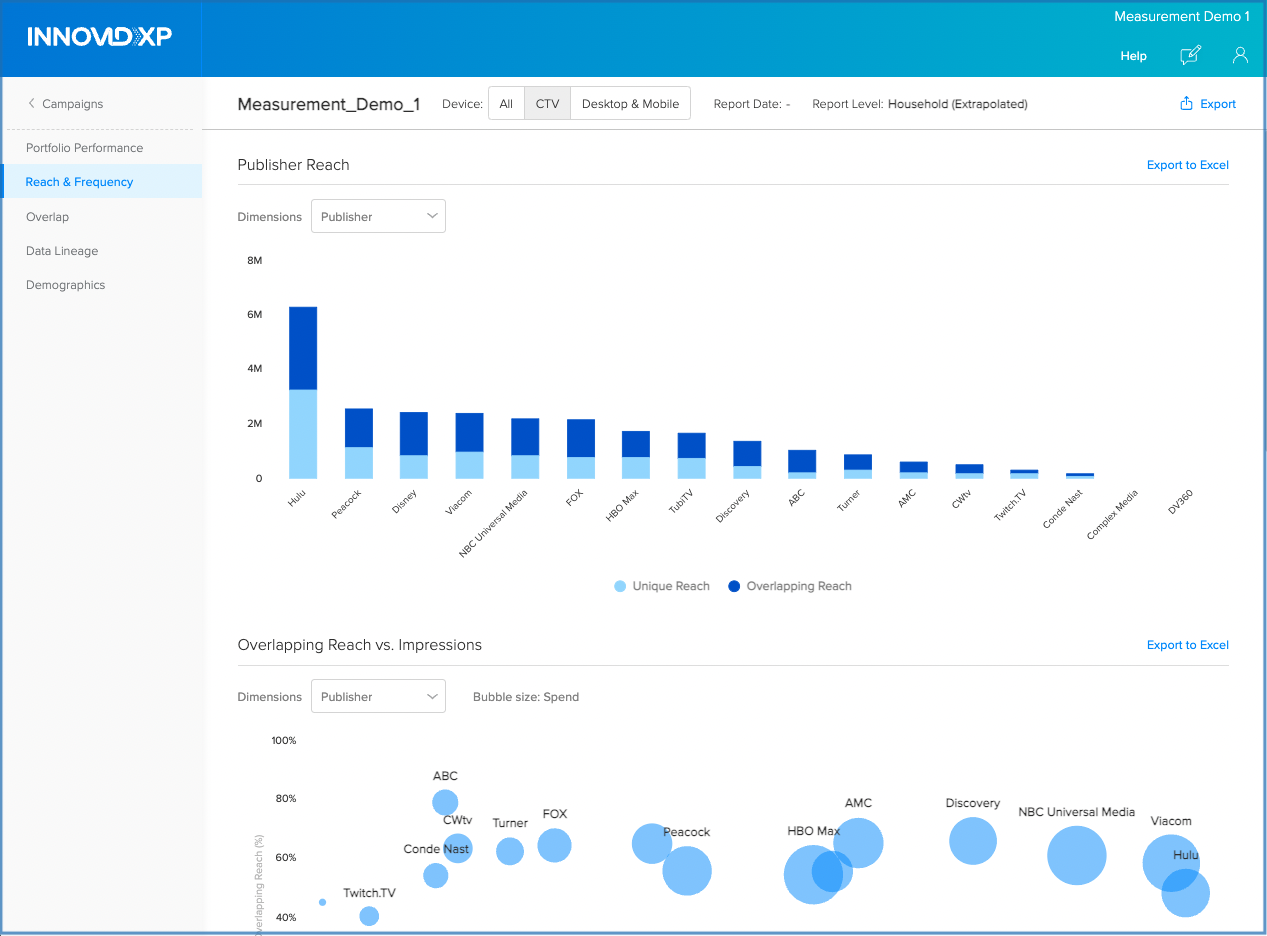Click the user profile icon
Viewport: 1267px width, 936px height.
coord(1240,55)
